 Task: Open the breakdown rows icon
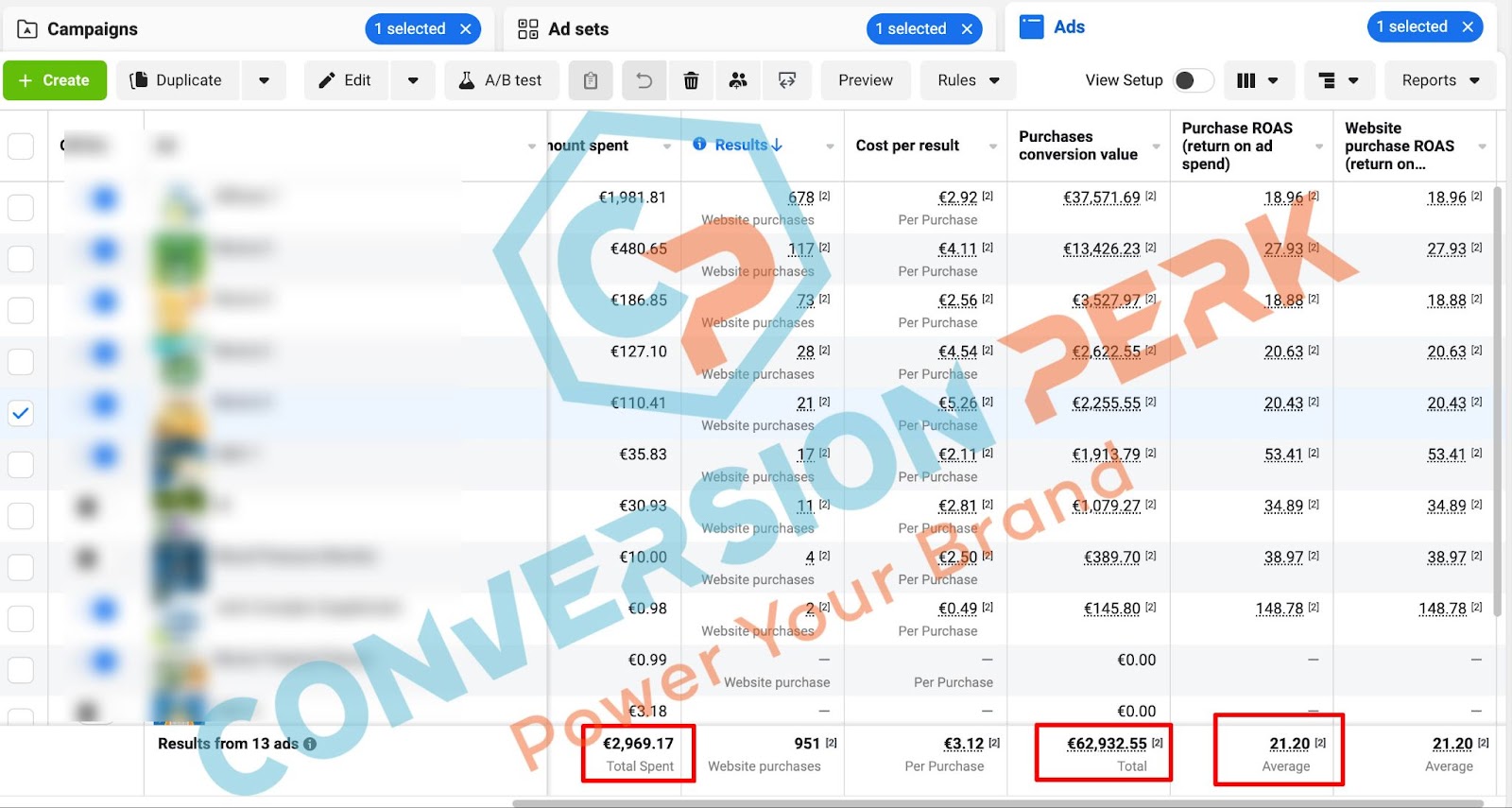click(1339, 80)
